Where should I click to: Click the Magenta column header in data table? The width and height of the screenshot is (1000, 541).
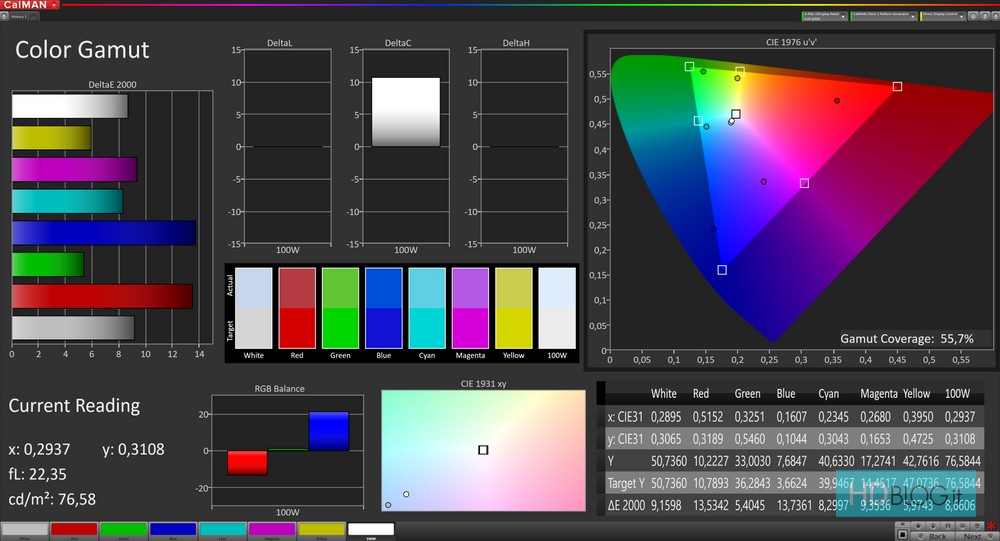pyautogui.click(x=879, y=394)
